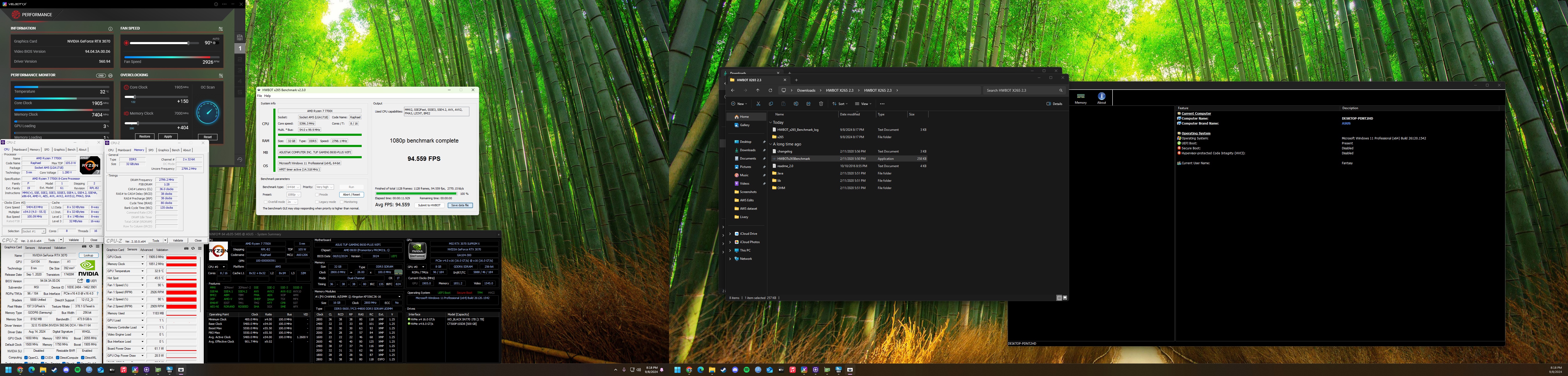This screenshot has width=1568, height=376.
Task: Select the HWBOTx265Benchmark application file
Action: [849, 159]
